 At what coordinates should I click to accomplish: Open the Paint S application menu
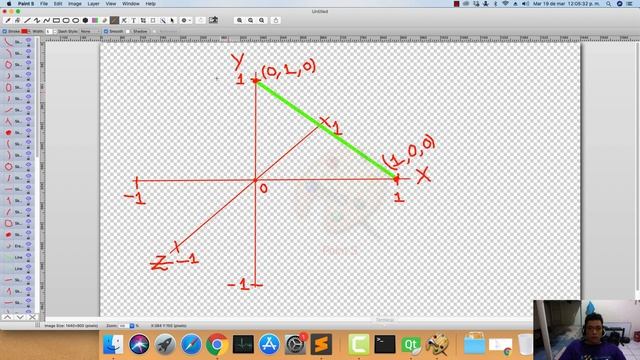[x=26, y=4]
